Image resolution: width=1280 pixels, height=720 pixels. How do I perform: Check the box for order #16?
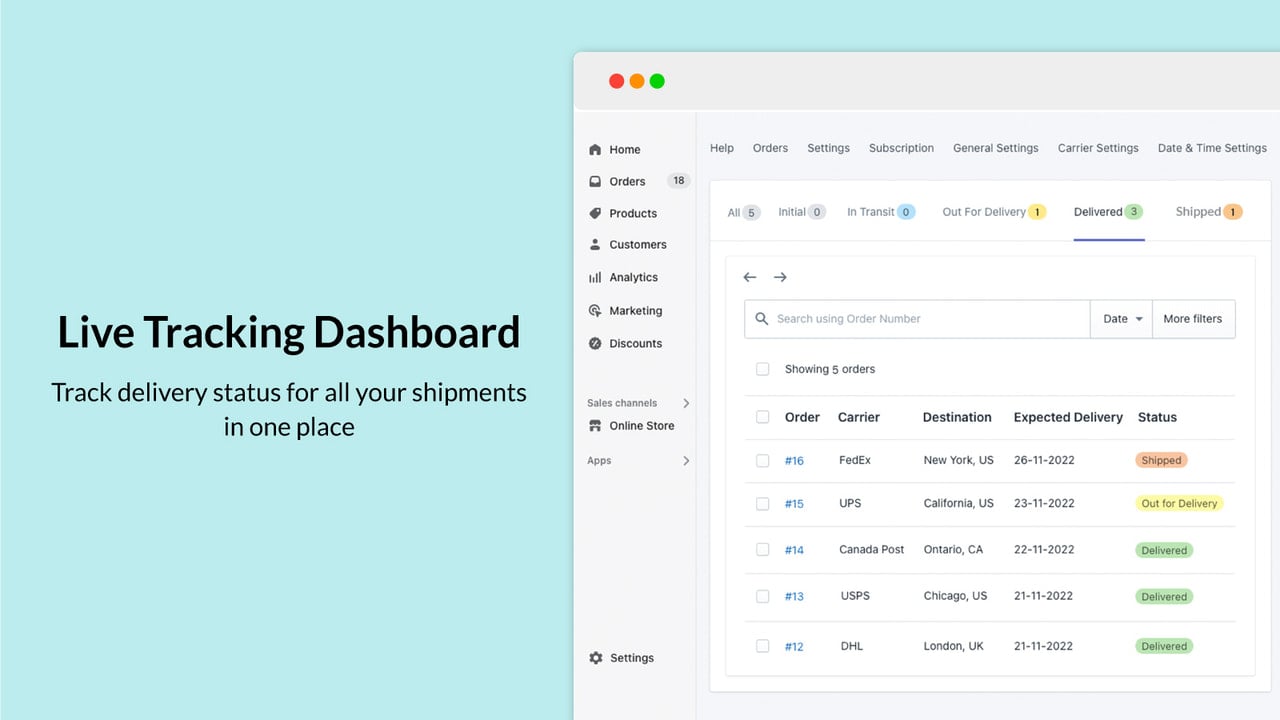pos(763,461)
